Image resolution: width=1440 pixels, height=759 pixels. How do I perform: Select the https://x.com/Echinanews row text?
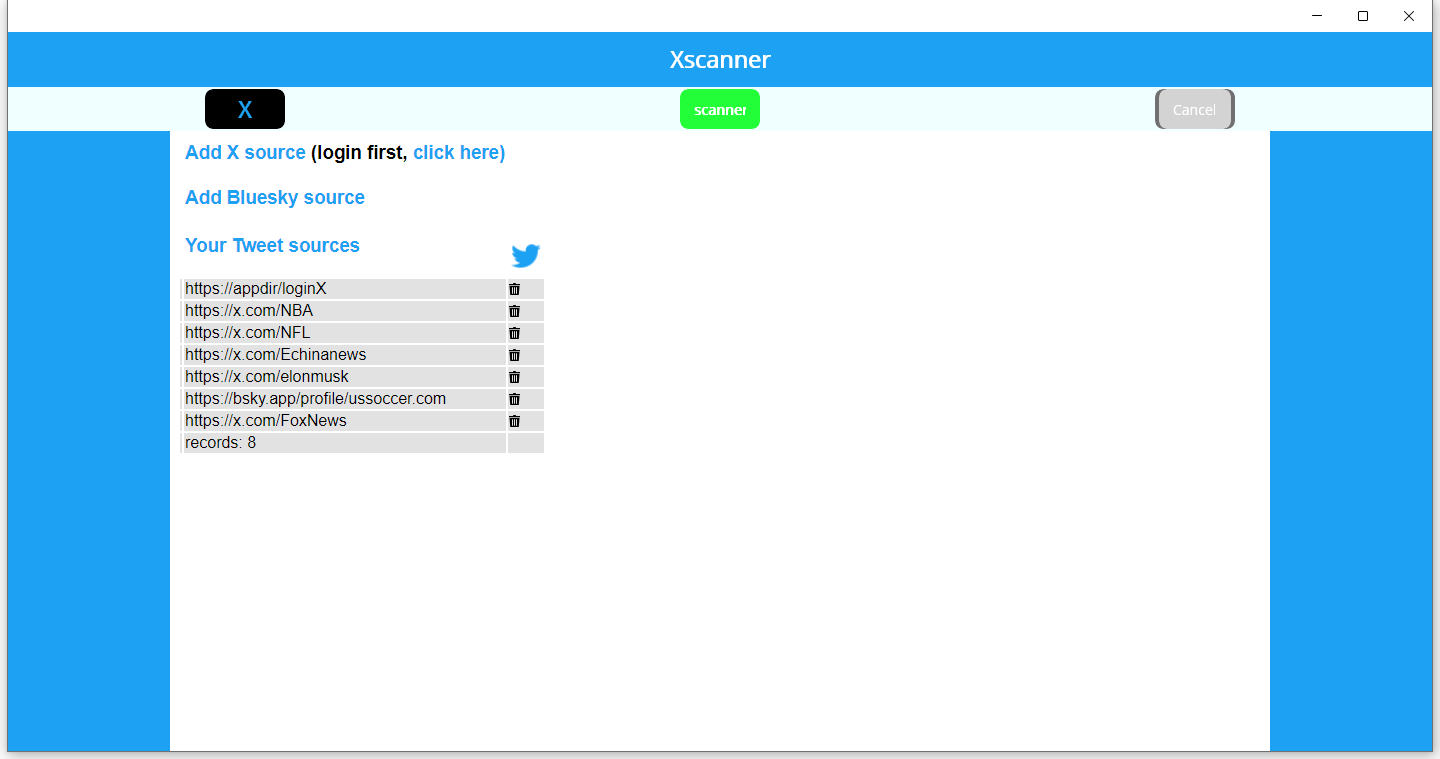[x=276, y=355]
